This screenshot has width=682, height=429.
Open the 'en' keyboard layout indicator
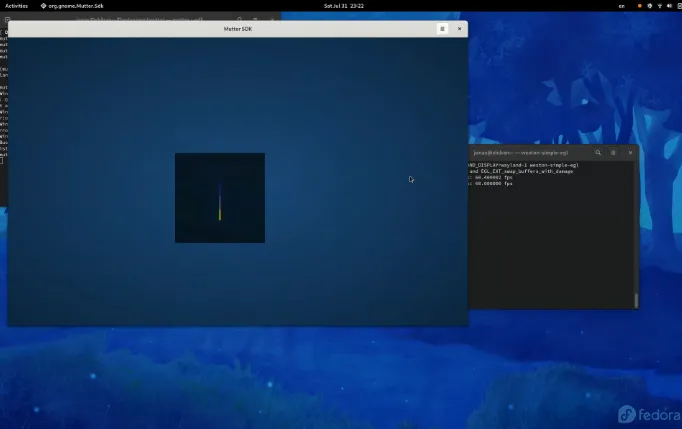coord(621,6)
